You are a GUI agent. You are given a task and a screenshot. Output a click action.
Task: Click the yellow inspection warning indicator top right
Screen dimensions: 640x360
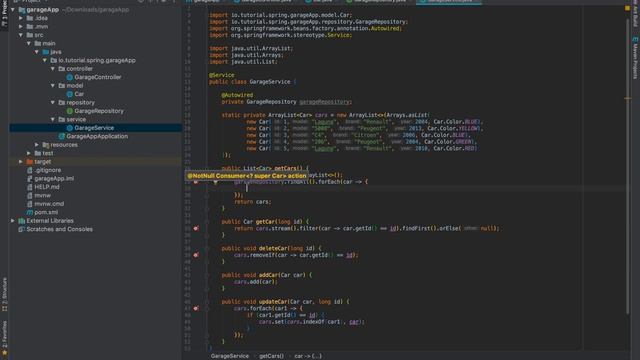(627, 8)
